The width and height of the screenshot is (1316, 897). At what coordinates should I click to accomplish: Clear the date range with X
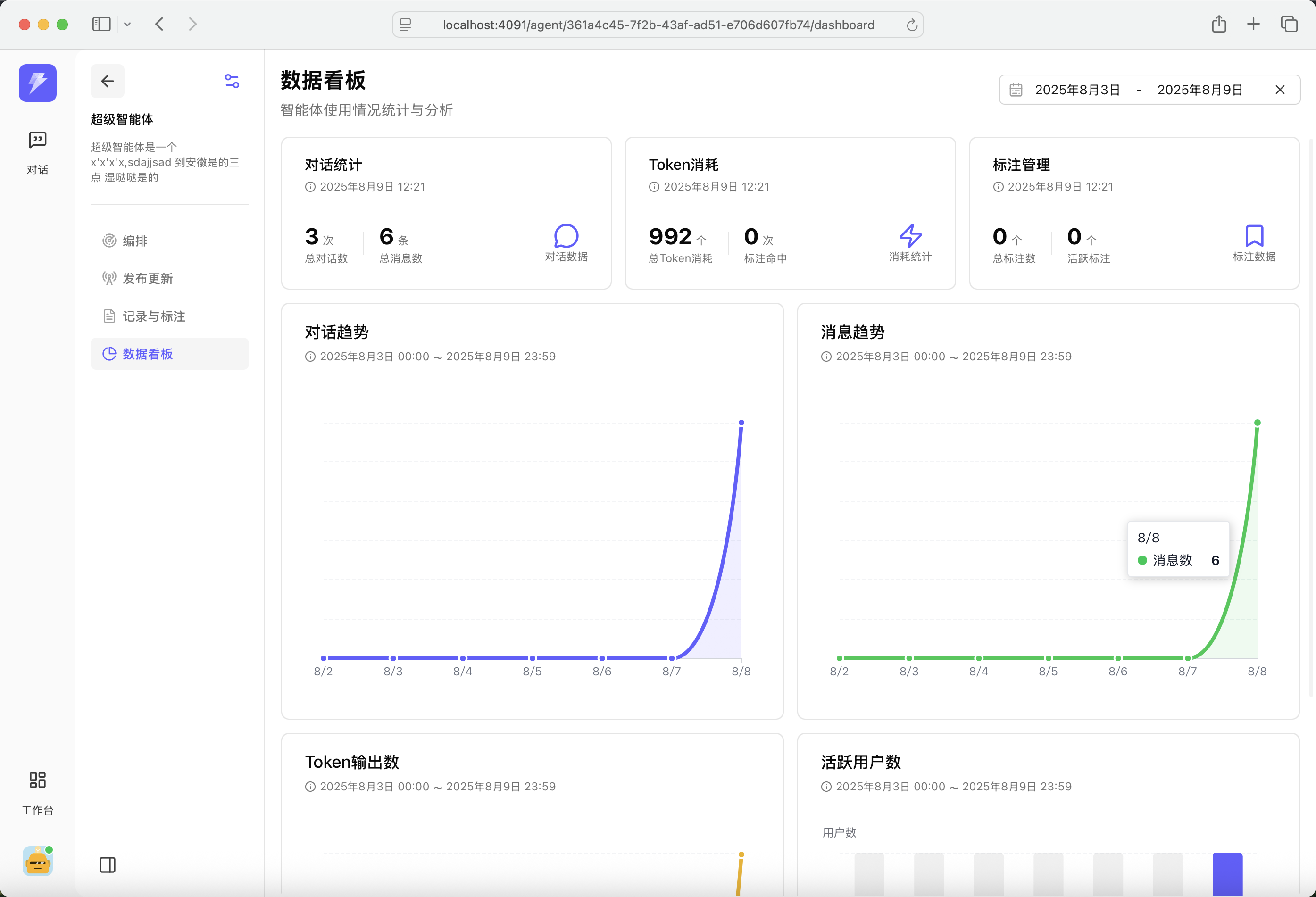pos(1280,90)
